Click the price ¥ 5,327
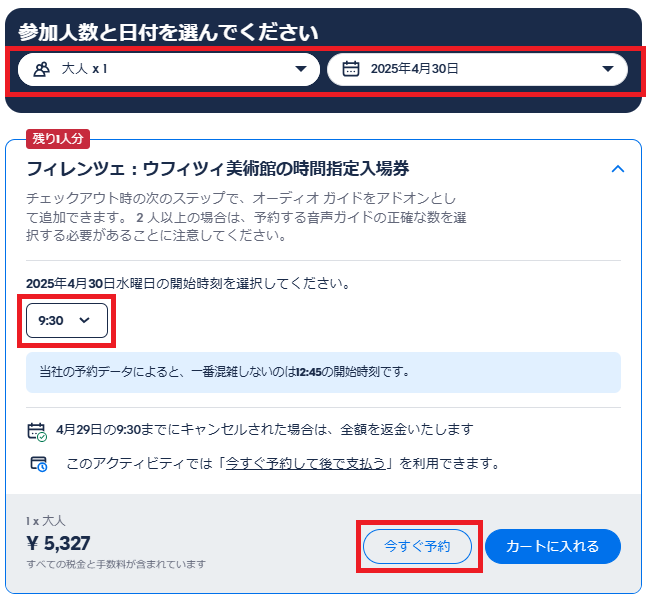The image size is (653, 607). click(58, 543)
